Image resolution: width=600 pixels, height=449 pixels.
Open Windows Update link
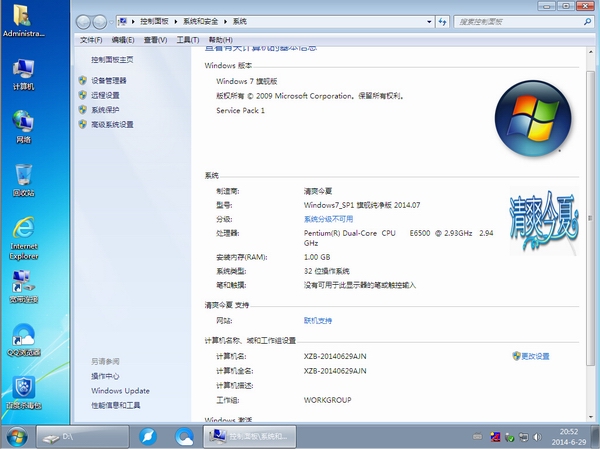(x=120, y=391)
